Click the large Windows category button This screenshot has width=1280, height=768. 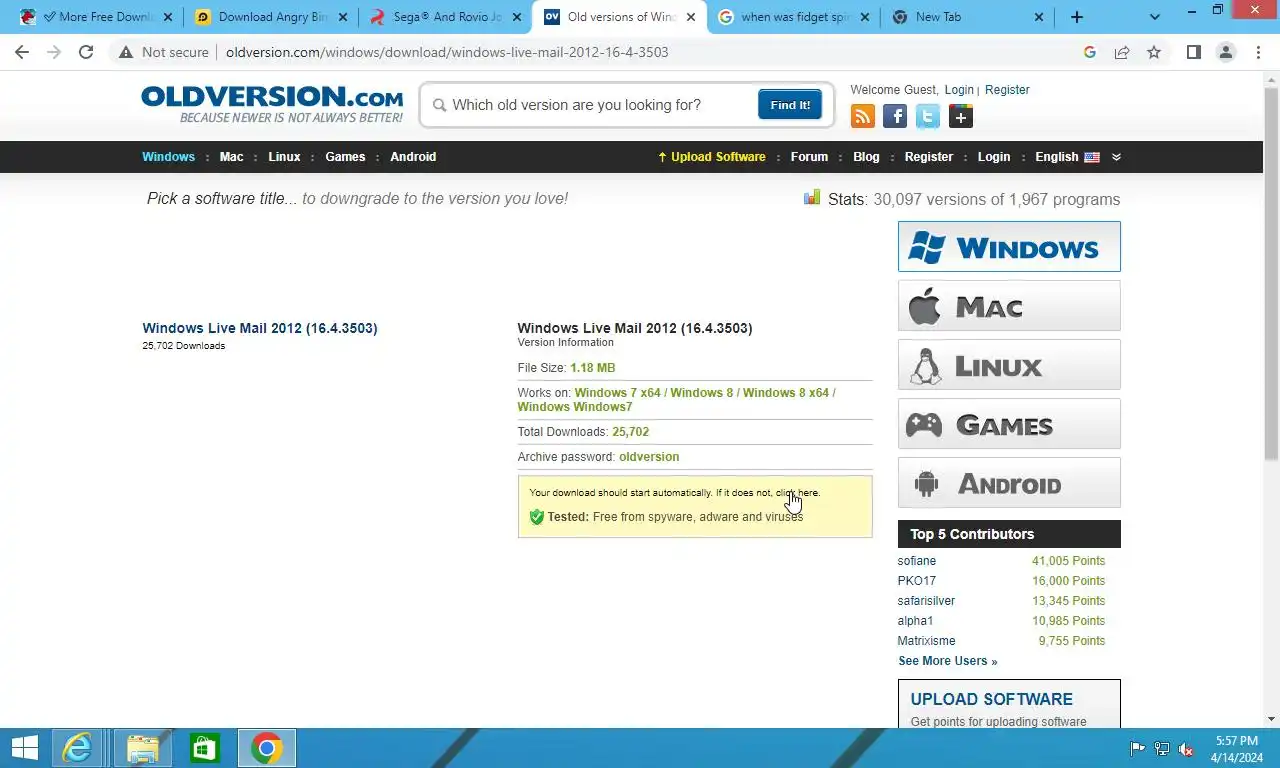click(1009, 246)
